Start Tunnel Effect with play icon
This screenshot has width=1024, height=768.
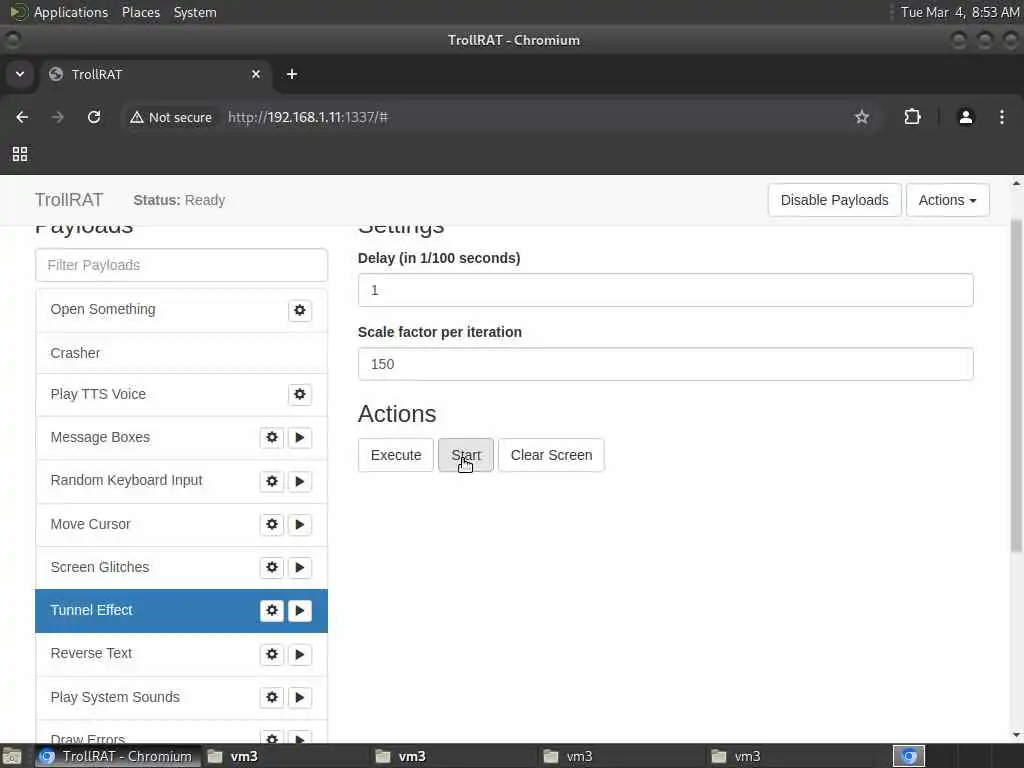[x=300, y=611]
